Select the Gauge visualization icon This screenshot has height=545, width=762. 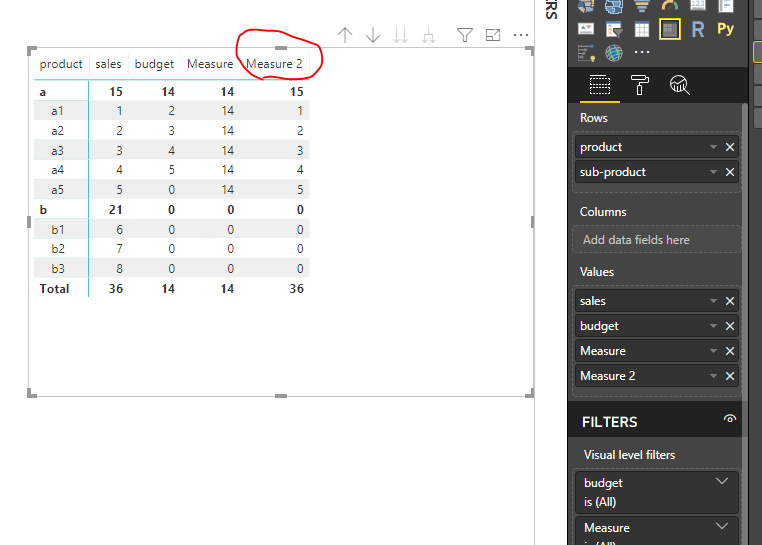(x=670, y=5)
